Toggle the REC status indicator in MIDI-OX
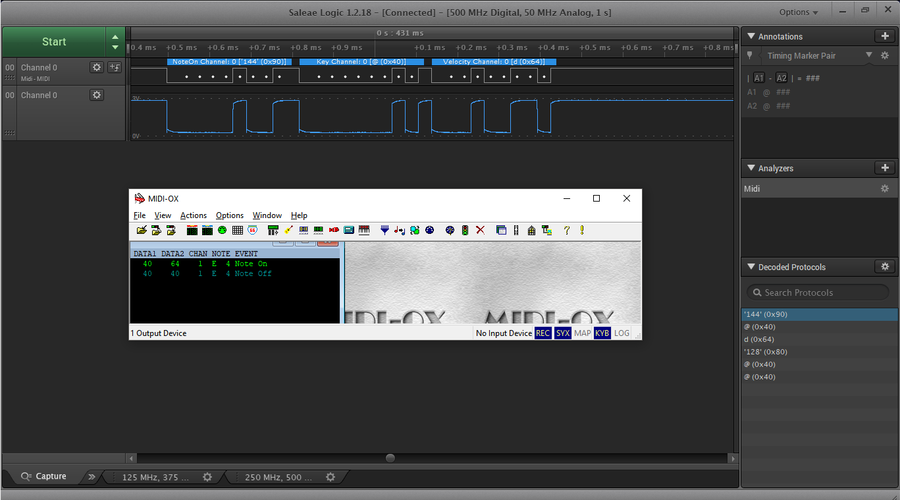 tap(543, 333)
